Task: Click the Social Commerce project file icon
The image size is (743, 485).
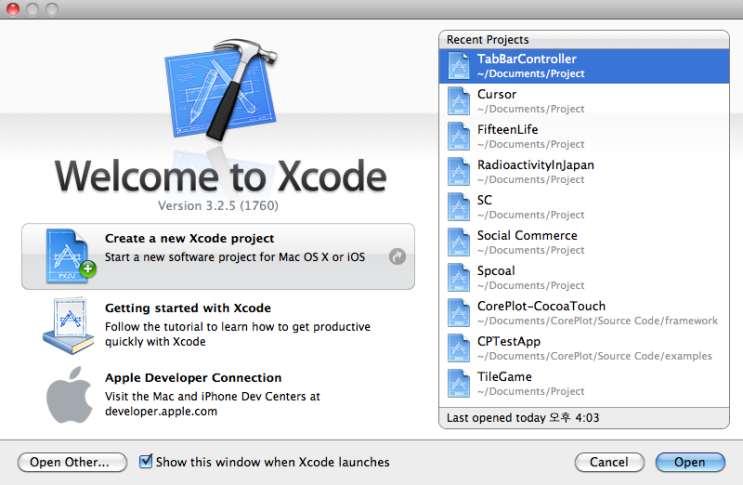Action: point(459,242)
